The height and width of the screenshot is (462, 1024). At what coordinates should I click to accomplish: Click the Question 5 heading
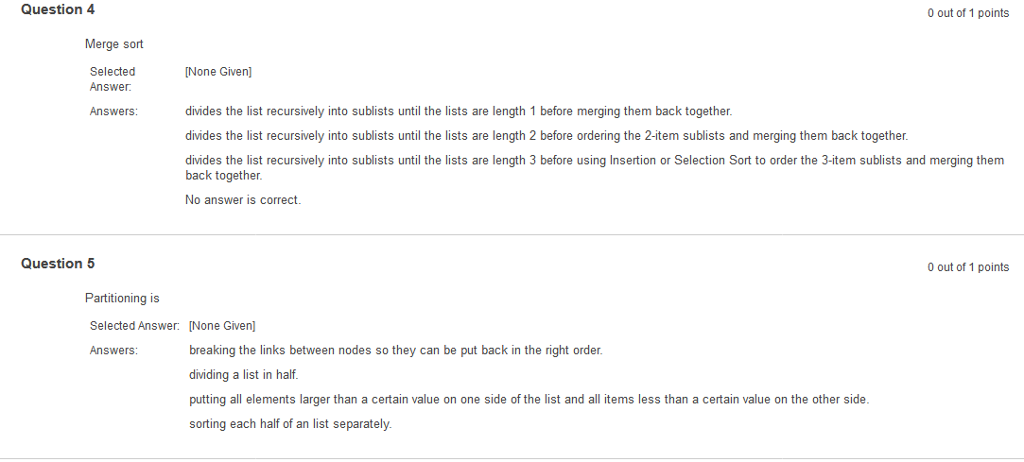click(57, 263)
